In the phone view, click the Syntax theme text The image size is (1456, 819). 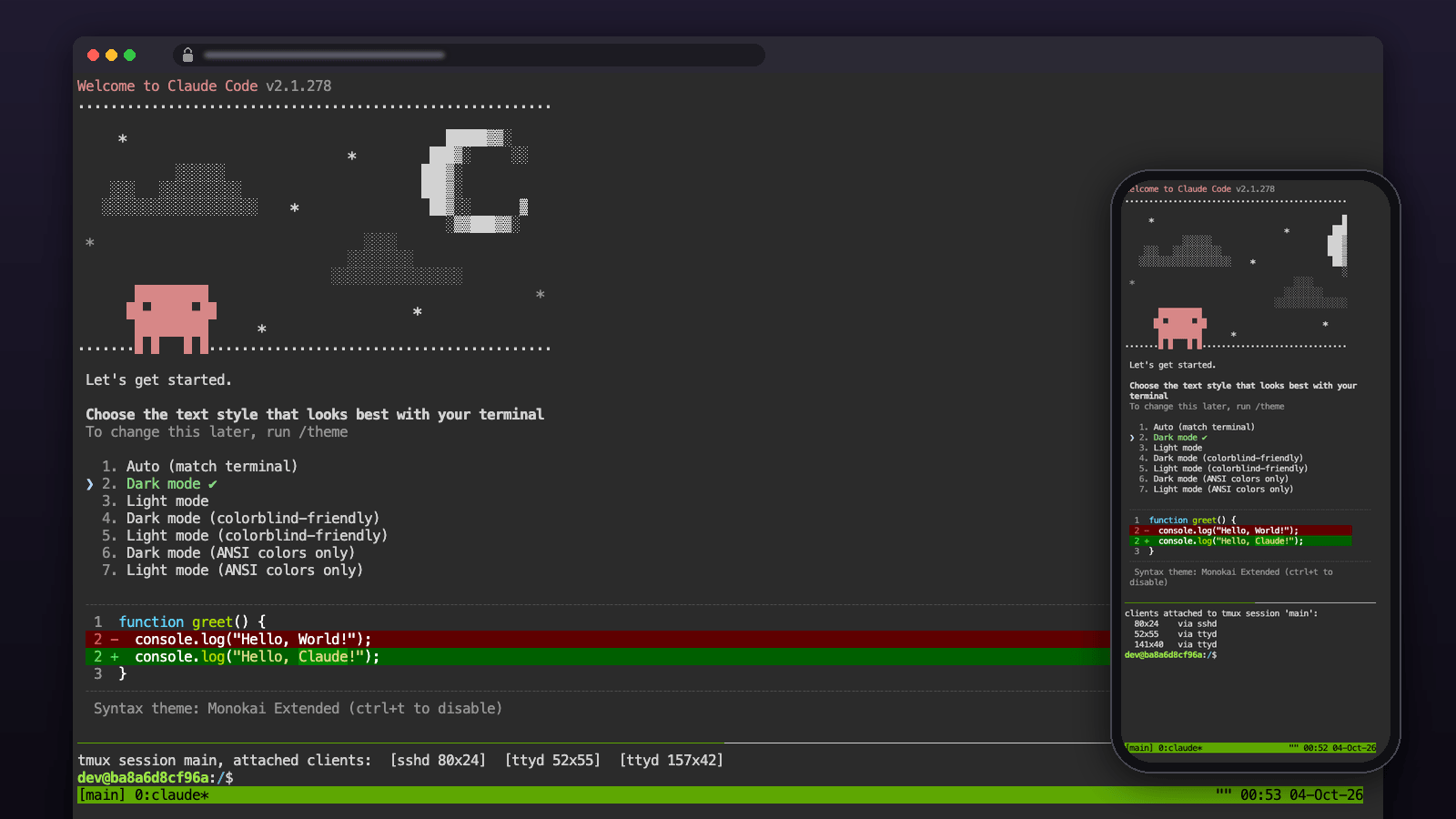1232,577
